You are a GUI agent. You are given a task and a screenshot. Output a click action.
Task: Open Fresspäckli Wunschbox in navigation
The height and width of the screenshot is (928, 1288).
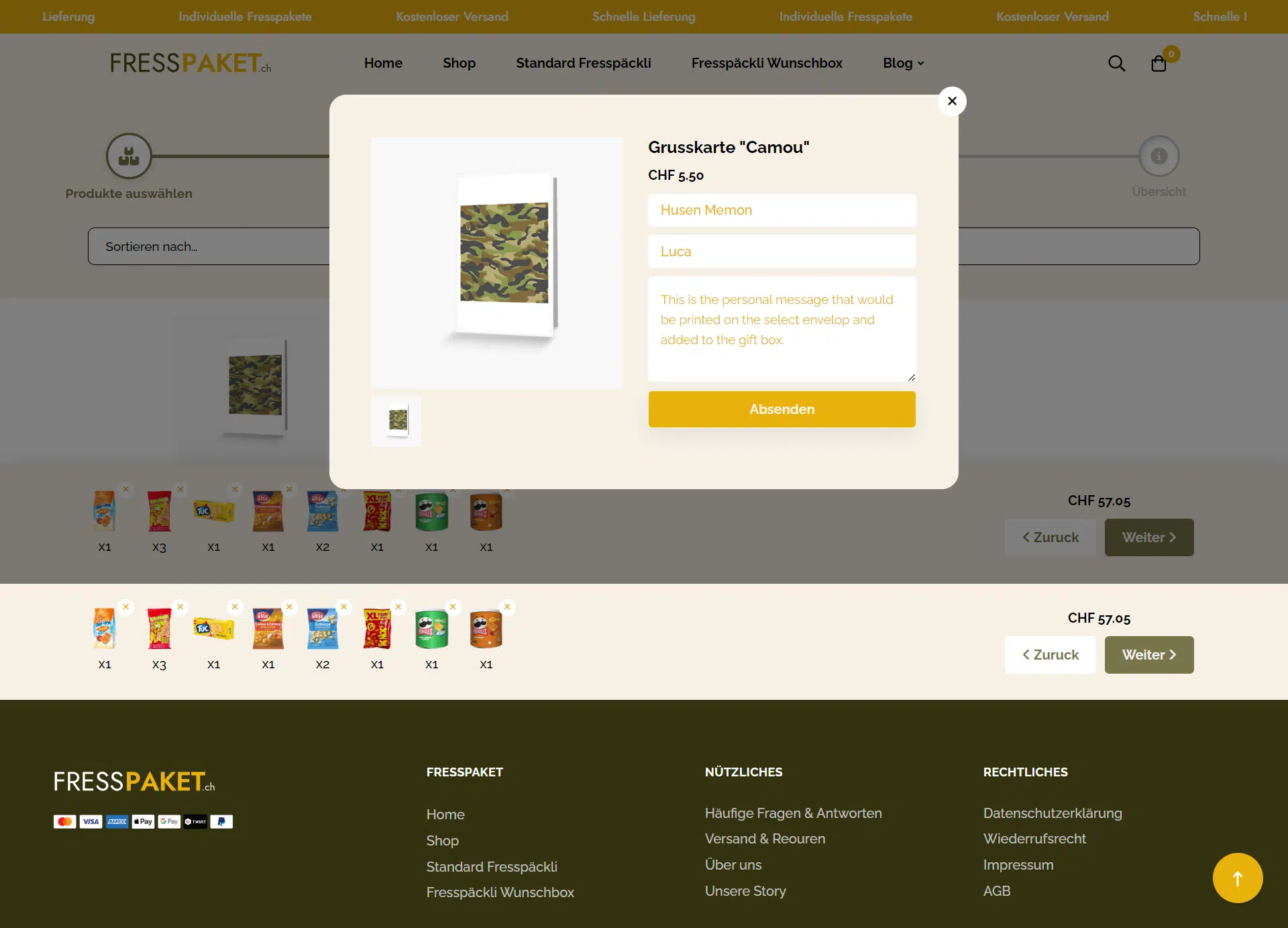click(767, 63)
